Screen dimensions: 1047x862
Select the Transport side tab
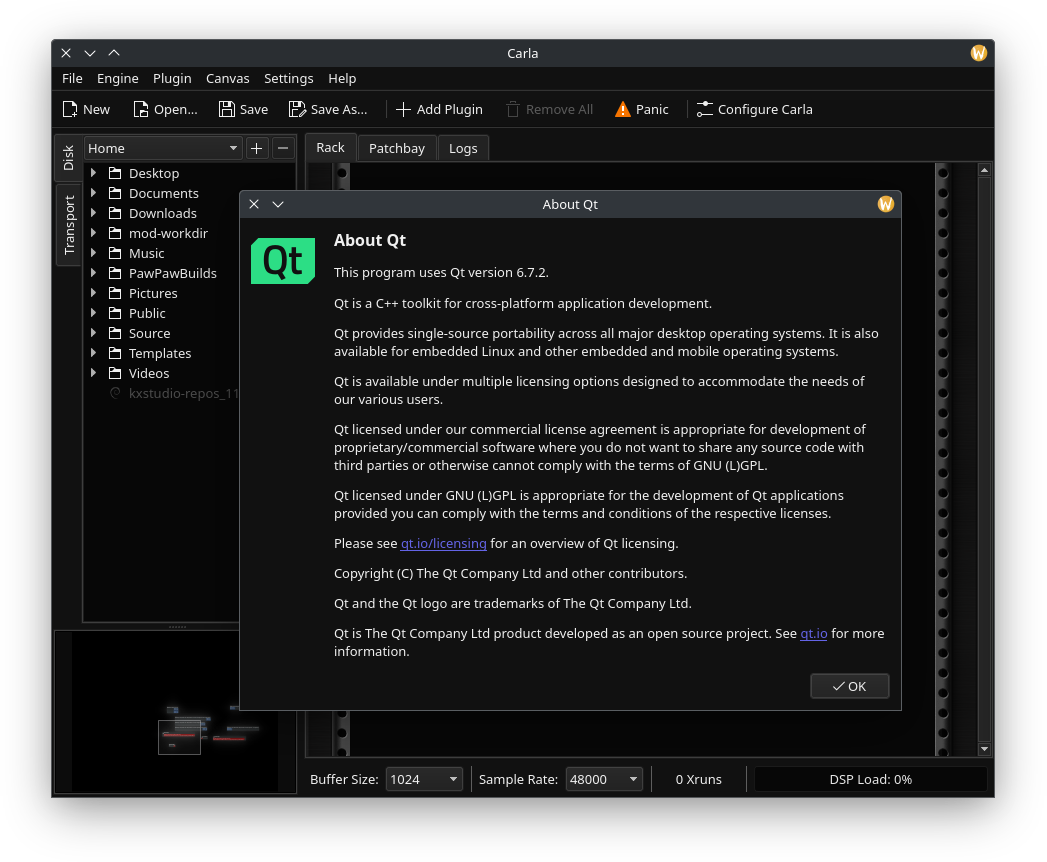point(69,224)
